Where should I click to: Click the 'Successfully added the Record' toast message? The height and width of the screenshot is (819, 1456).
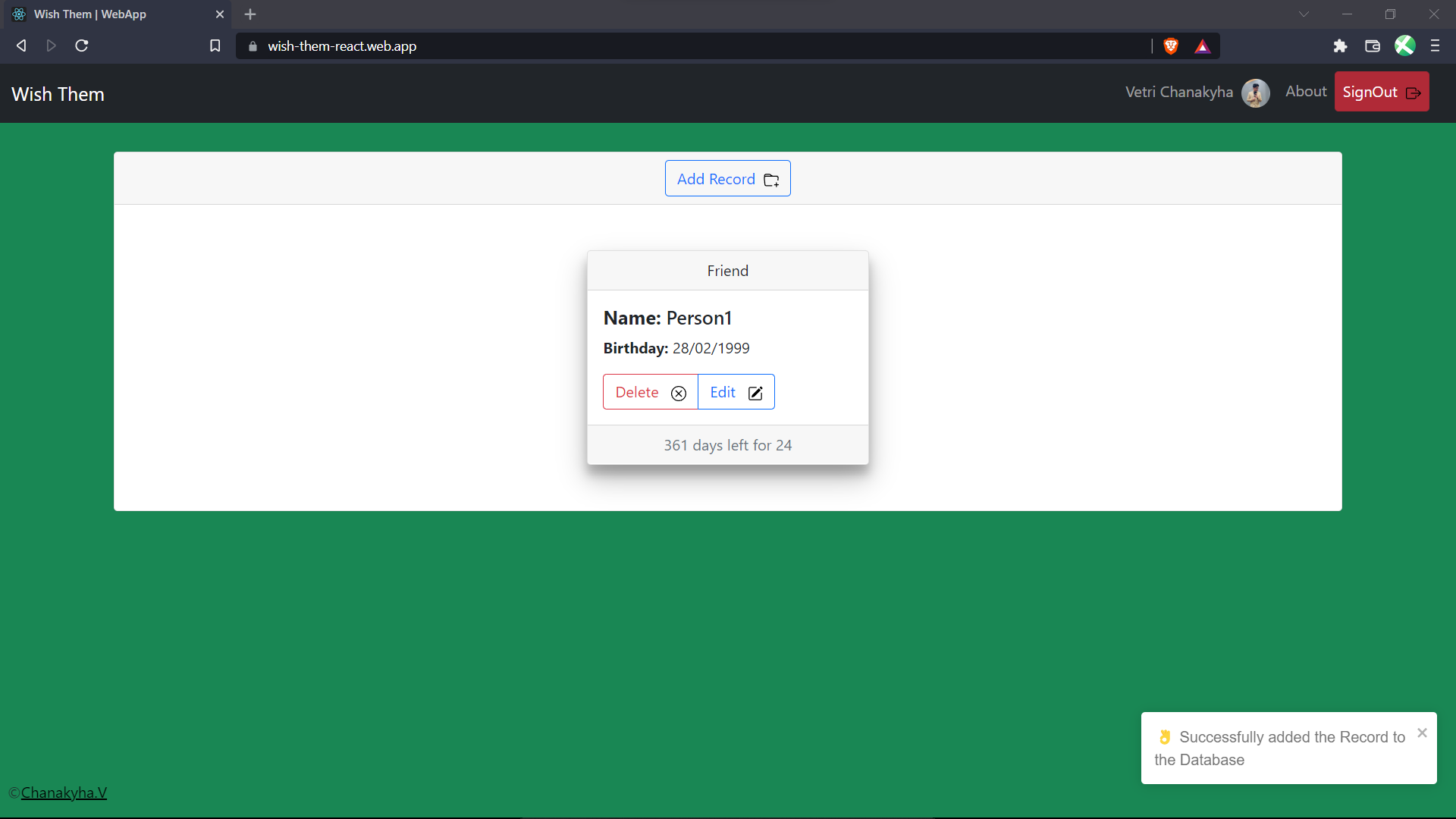[x=1280, y=748]
